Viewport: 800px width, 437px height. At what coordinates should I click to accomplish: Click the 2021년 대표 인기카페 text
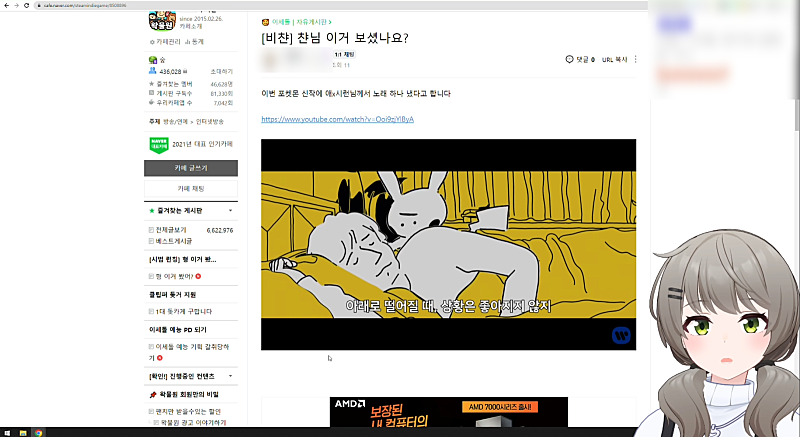click(x=202, y=144)
